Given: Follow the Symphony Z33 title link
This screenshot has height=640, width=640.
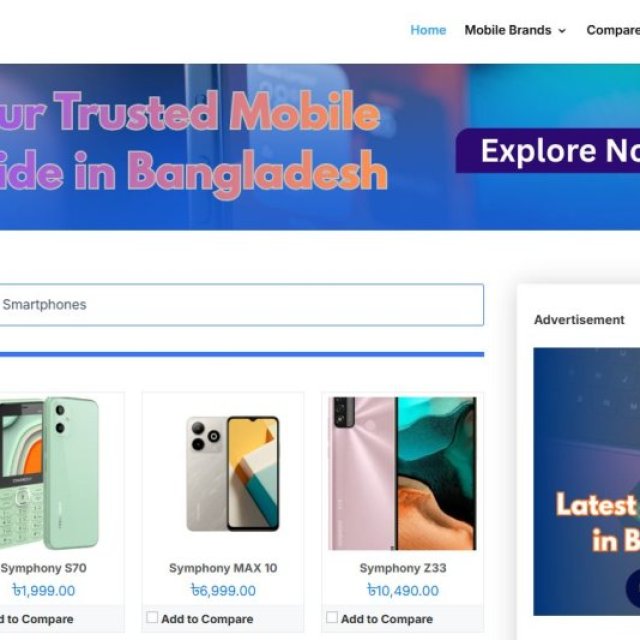Looking at the screenshot, I should 403,568.
